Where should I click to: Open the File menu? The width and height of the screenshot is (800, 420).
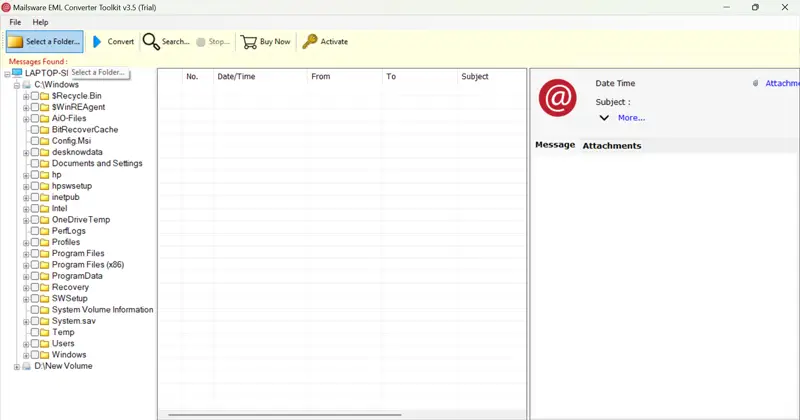click(15, 22)
